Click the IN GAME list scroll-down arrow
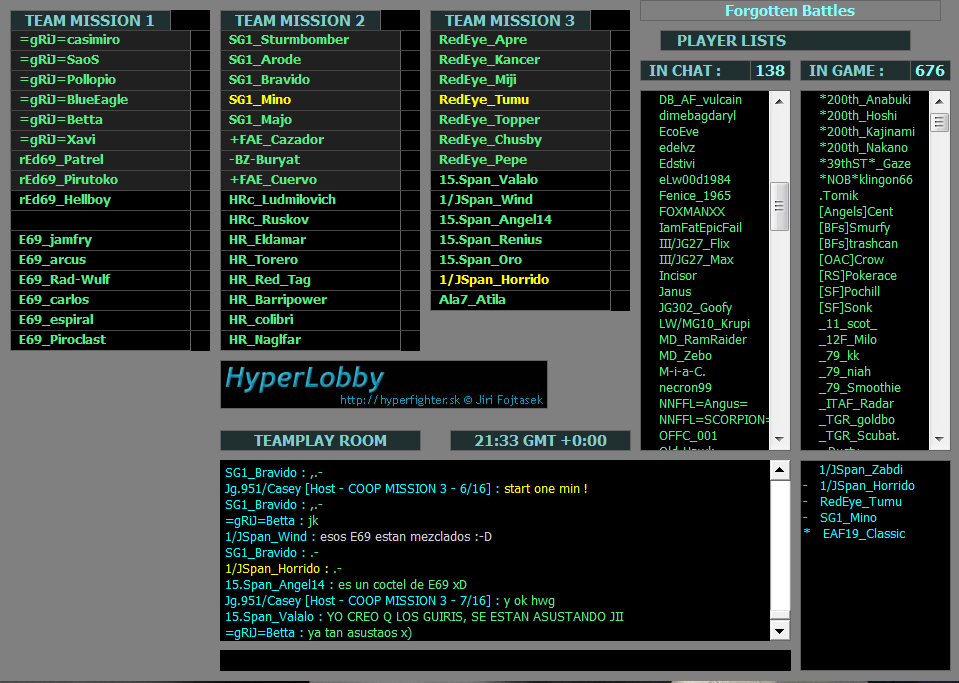The image size is (959, 683). tap(939, 439)
